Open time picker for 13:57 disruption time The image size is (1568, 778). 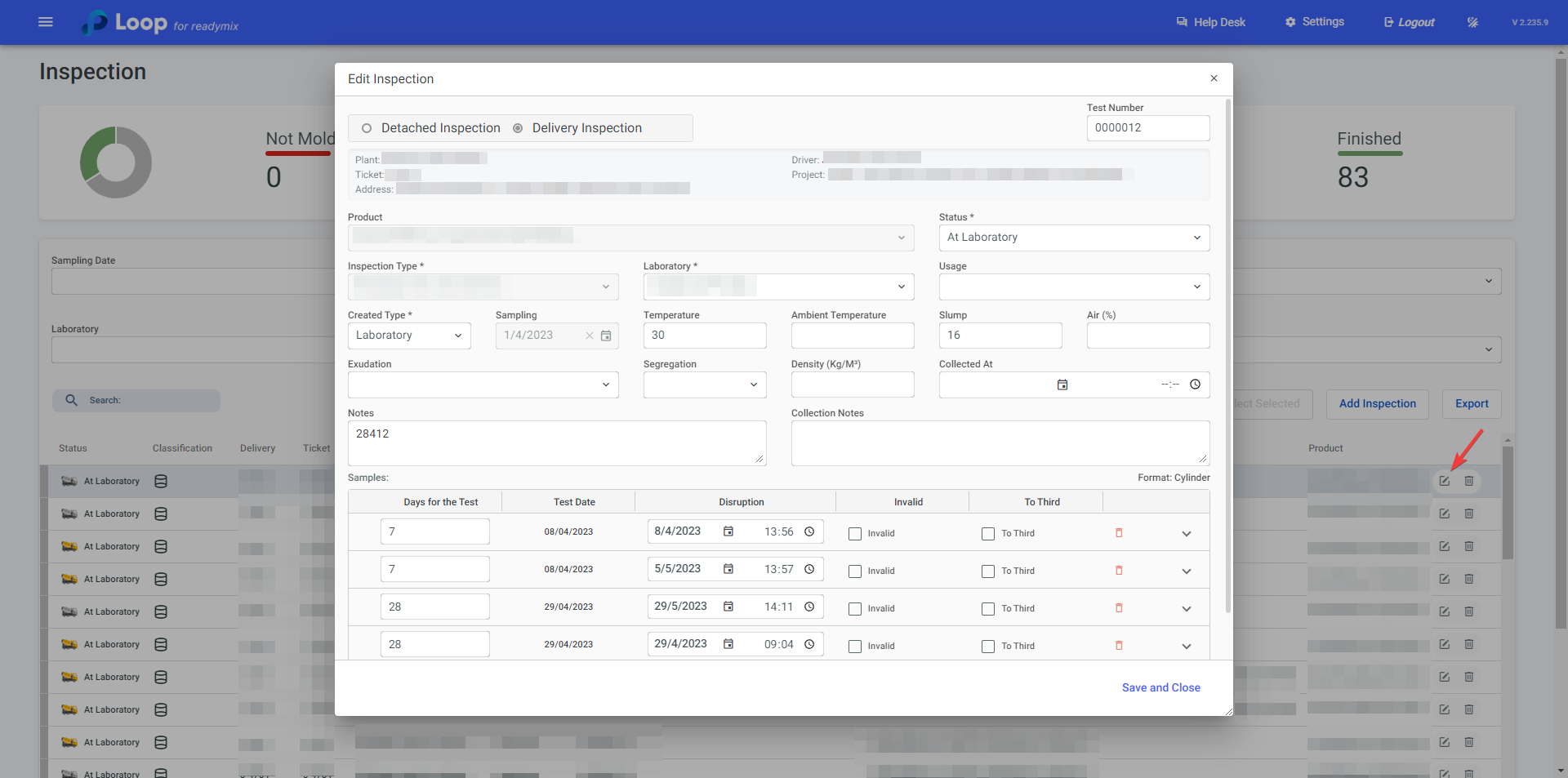[809, 569]
